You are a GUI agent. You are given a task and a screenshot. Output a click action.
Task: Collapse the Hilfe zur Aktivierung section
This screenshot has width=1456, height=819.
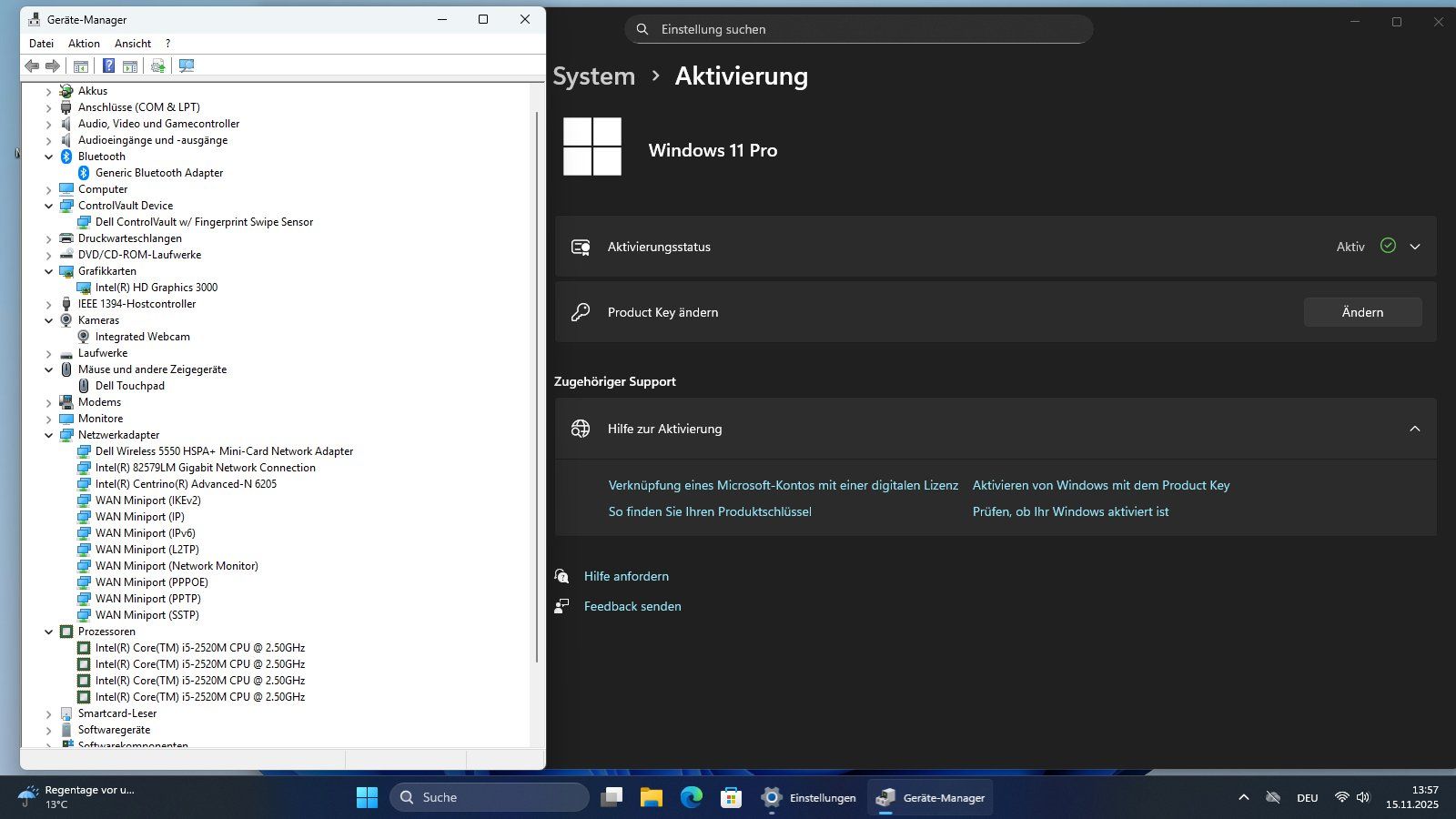[x=1415, y=429]
